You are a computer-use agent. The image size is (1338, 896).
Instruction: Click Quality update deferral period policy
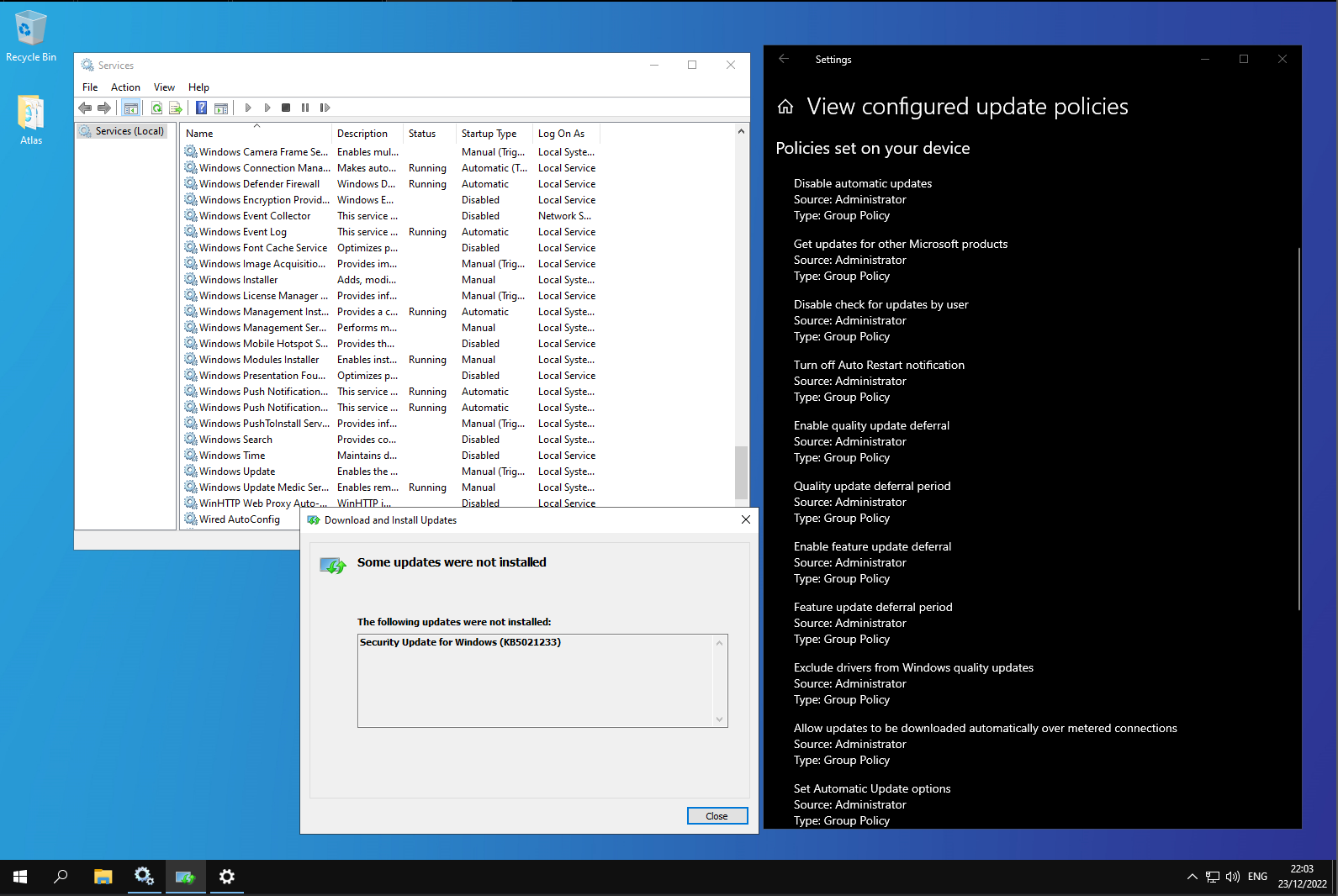pyautogui.click(x=872, y=502)
